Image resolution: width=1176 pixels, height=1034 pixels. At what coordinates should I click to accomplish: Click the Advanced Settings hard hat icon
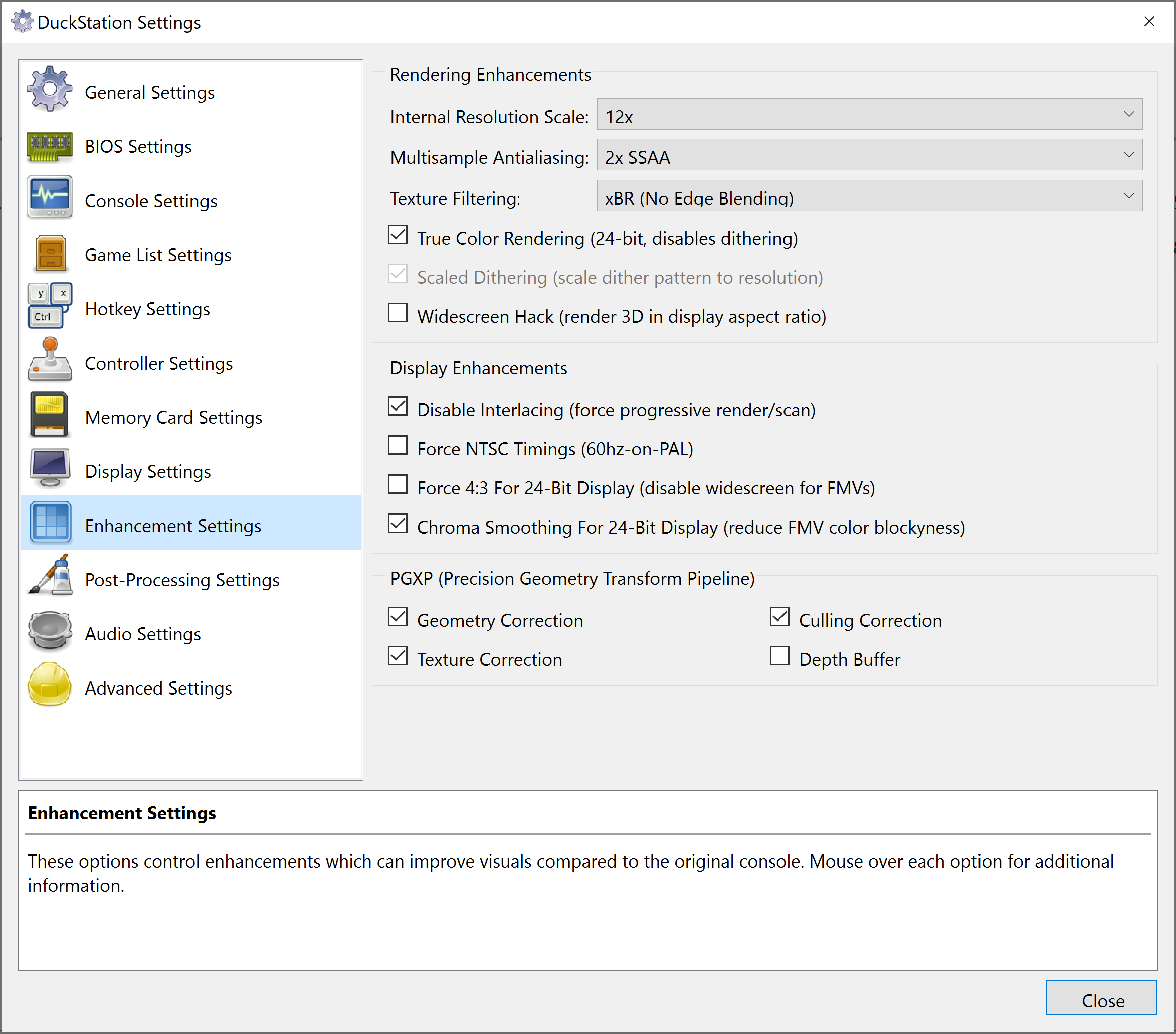[50, 684]
